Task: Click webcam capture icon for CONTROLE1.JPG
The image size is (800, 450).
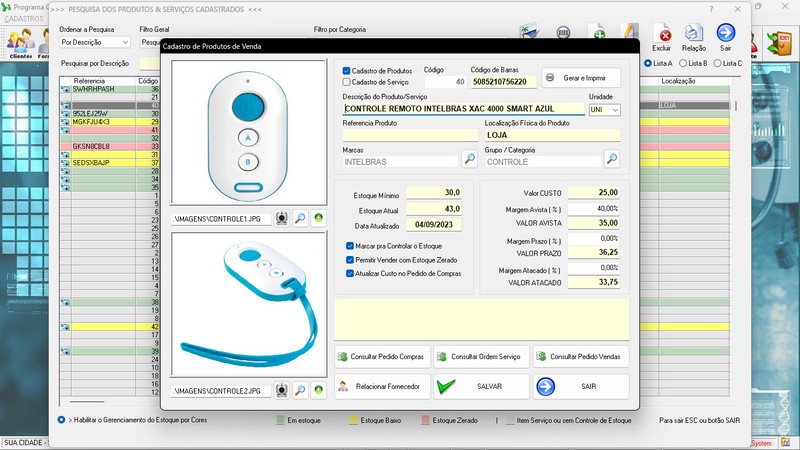Action: 282,217
